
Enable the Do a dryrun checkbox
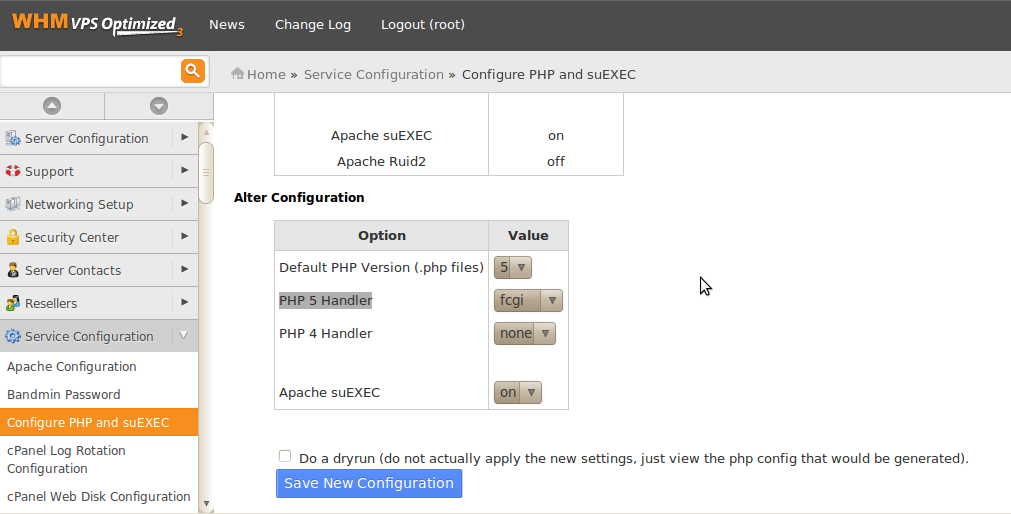(285, 456)
